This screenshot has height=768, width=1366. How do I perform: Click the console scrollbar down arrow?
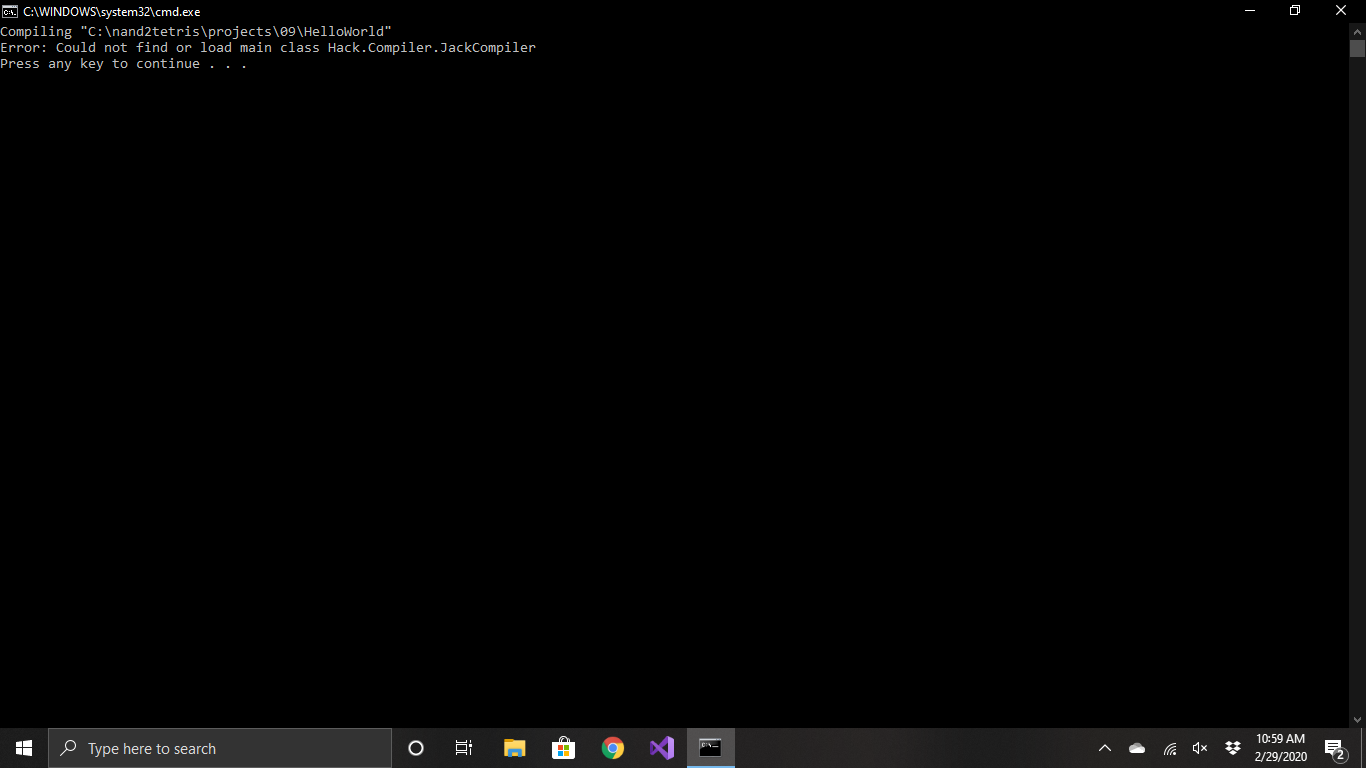coord(1357,719)
